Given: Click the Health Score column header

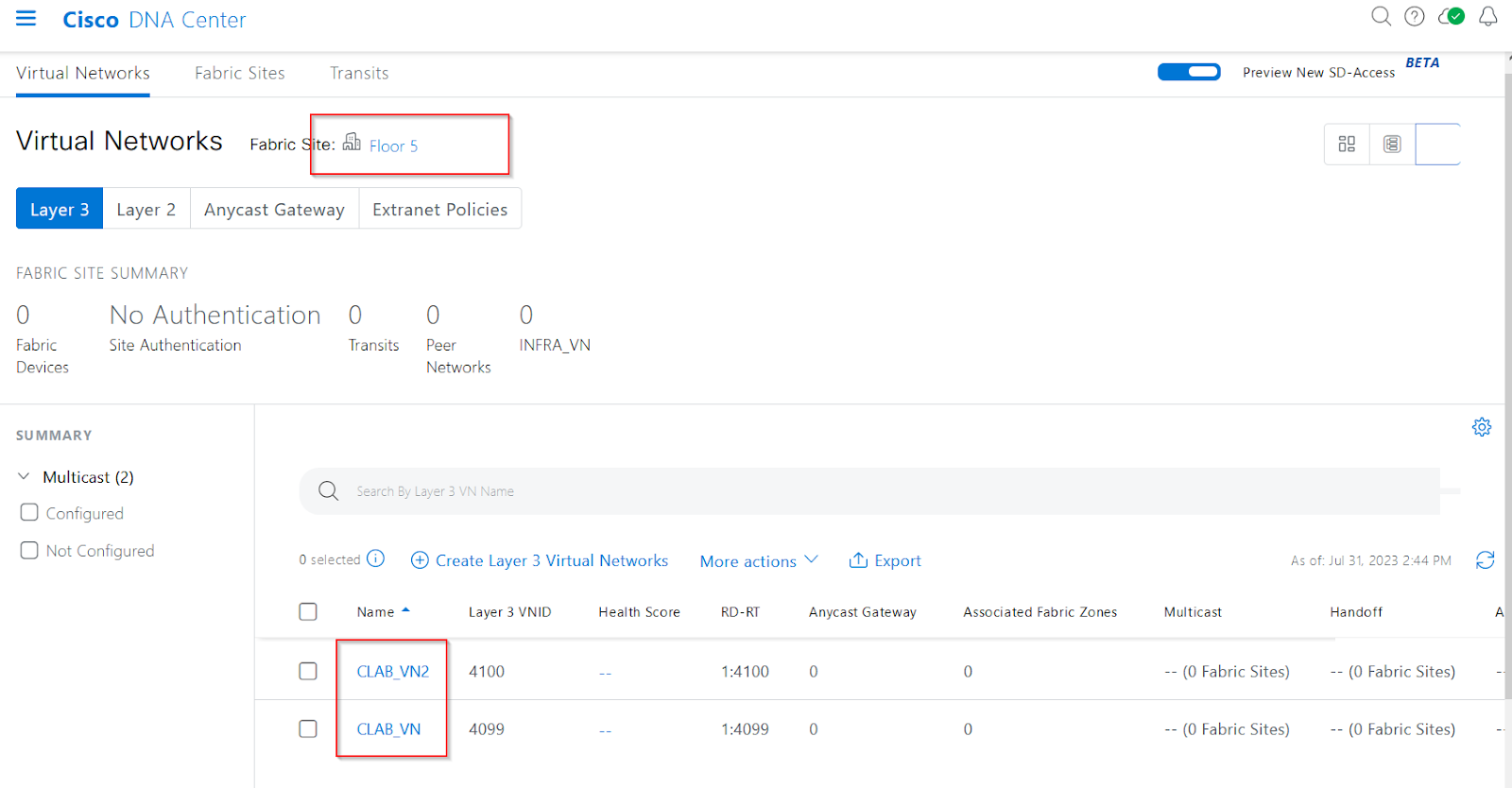Looking at the screenshot, I should coord(639,611).
